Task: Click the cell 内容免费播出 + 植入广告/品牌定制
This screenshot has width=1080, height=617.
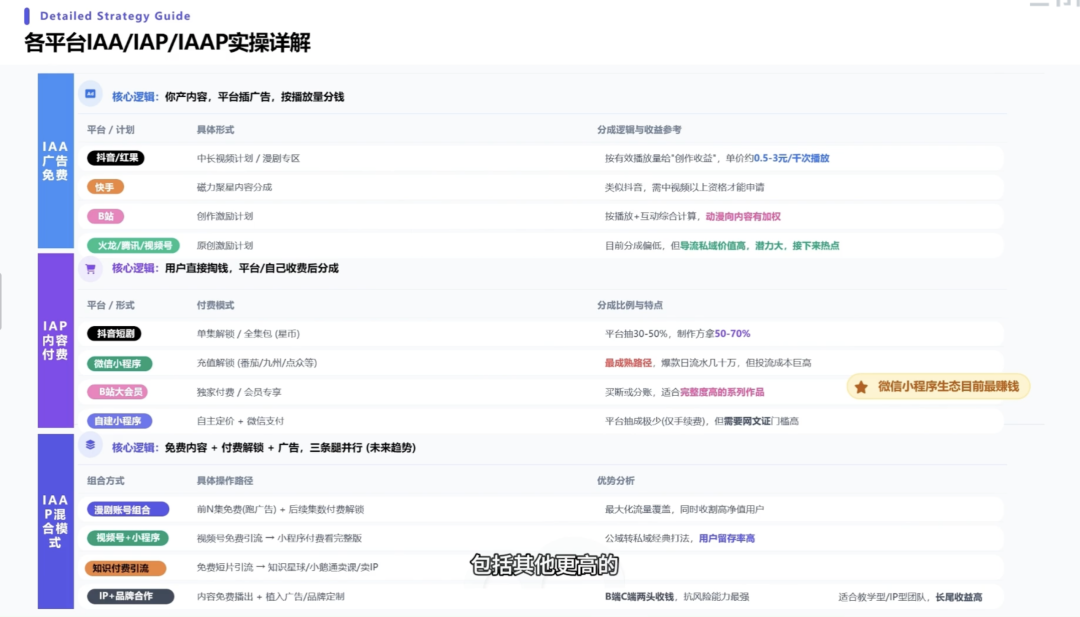Action: tap(270, 597)
